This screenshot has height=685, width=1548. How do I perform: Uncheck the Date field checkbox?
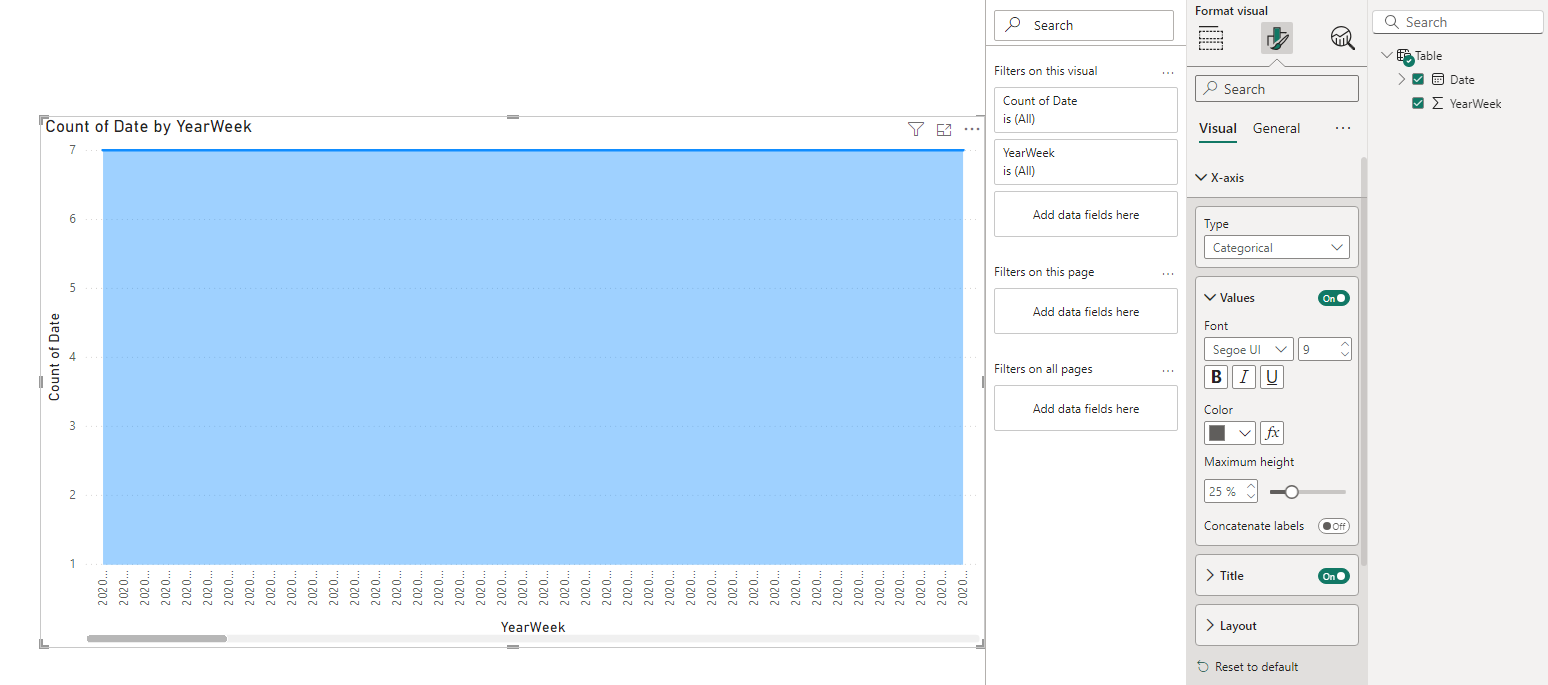click(x=1418, y=79)
